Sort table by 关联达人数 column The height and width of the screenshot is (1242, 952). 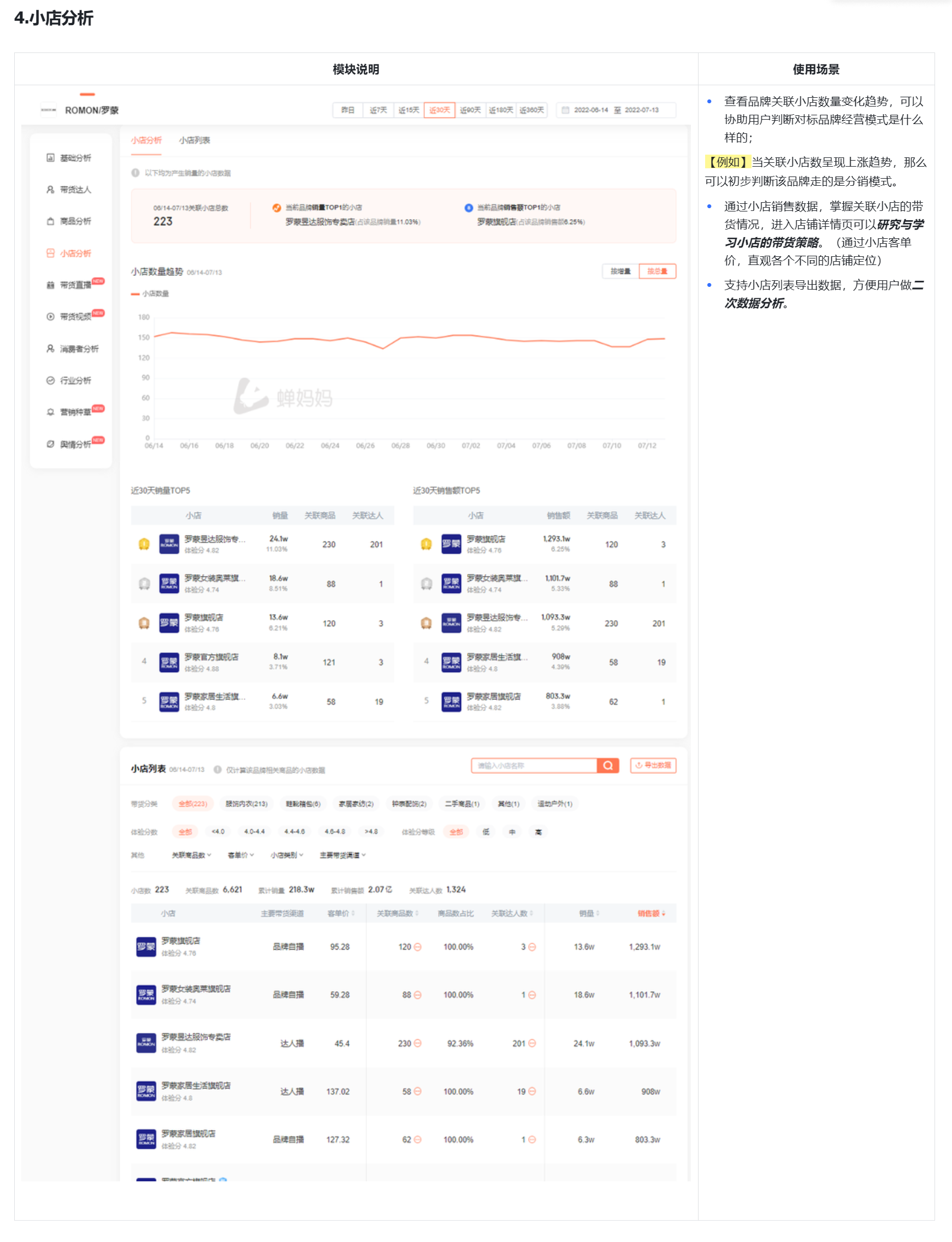click(512, 913)
